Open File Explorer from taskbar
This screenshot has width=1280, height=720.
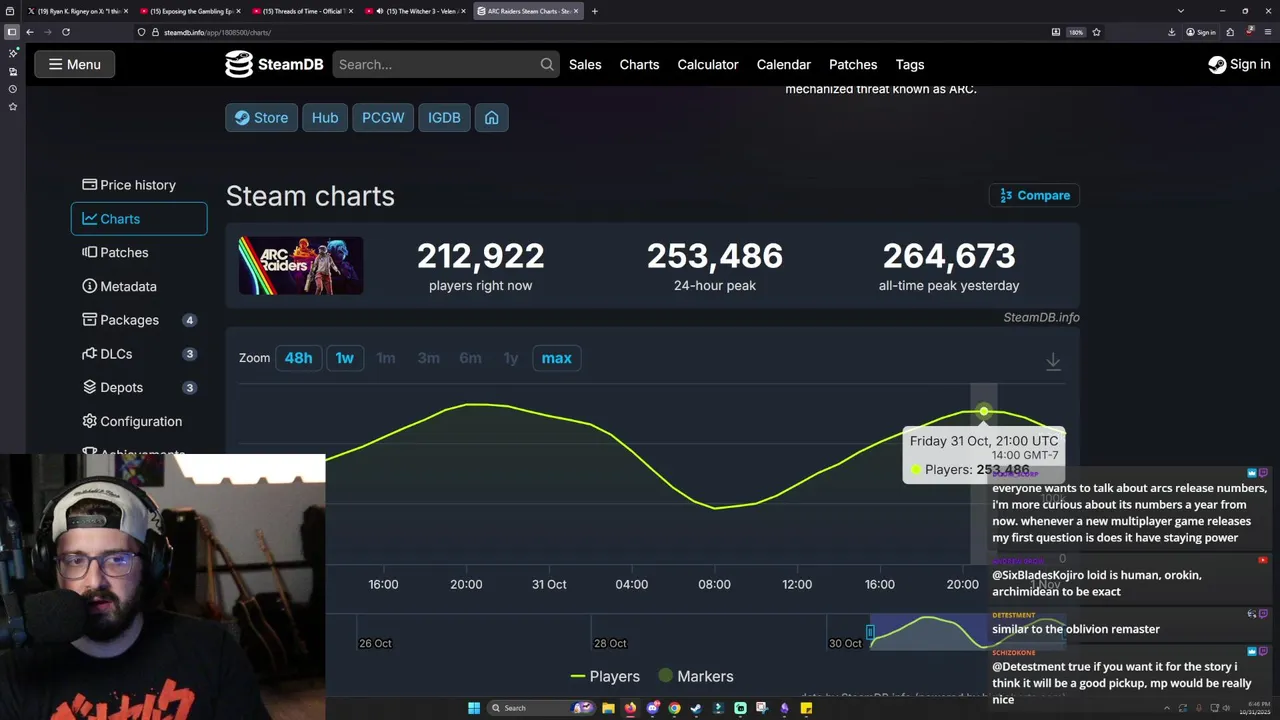tap(608, 708)
